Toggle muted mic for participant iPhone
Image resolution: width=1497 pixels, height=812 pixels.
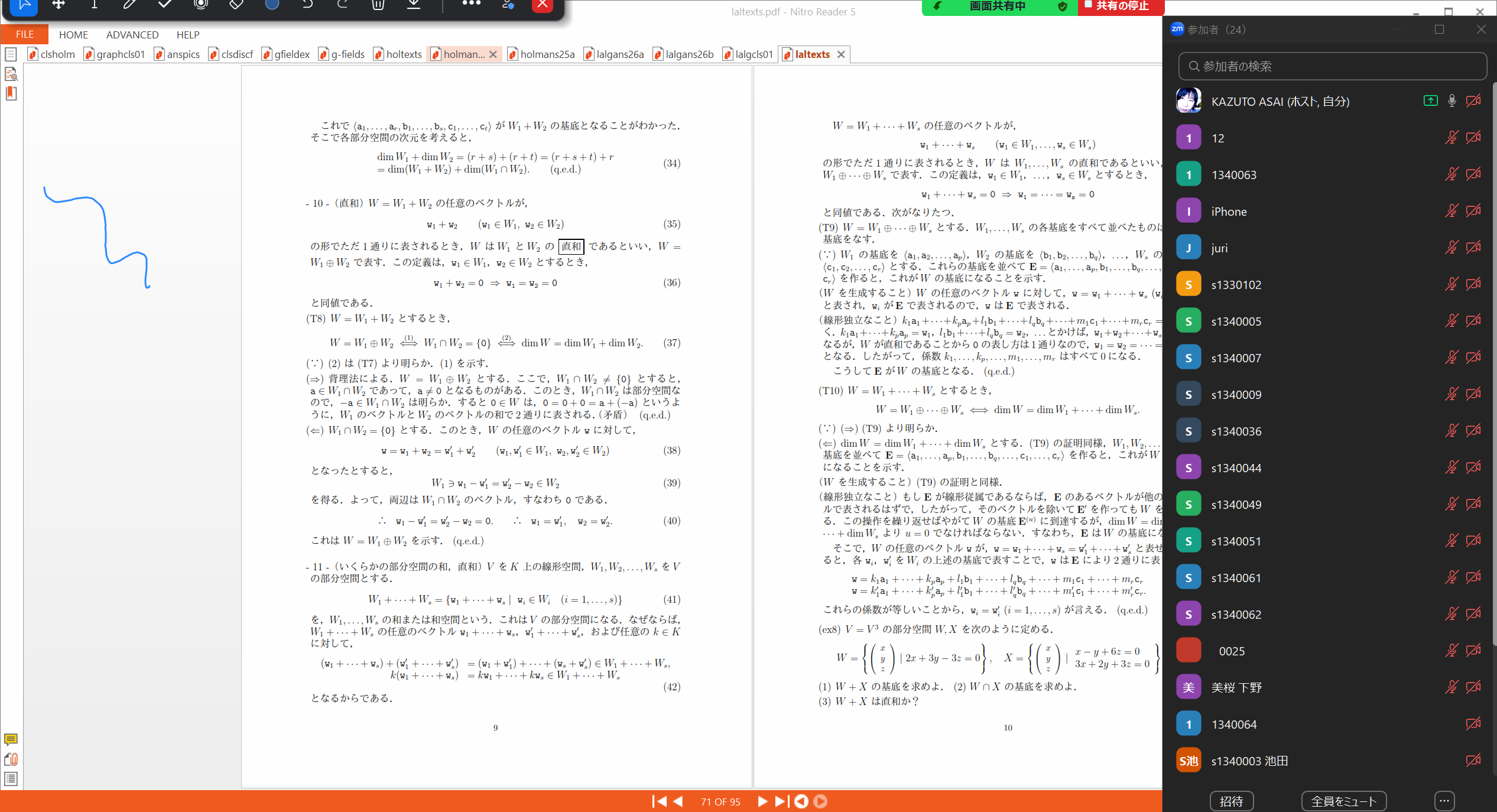(1452, 211)
